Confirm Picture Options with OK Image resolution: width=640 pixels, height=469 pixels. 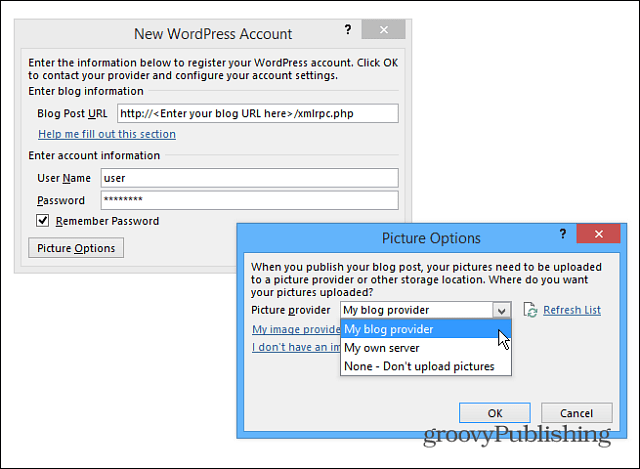pyautogui.click(x=495, y=413)
